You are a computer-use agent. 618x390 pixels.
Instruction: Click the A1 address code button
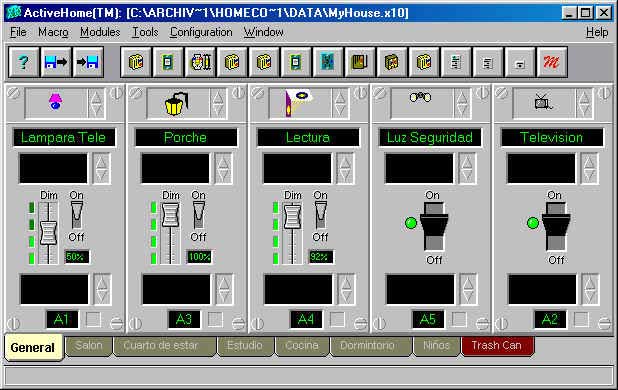click(x=62, y=319)
